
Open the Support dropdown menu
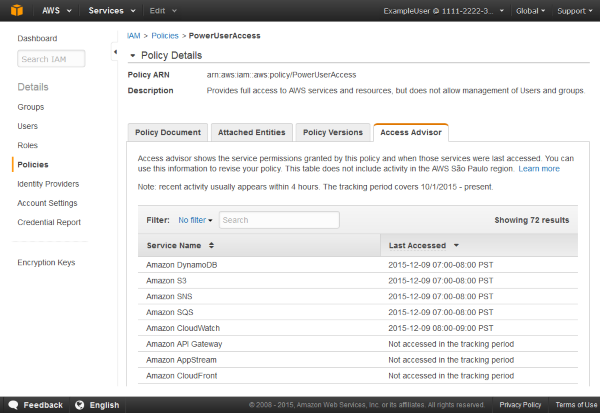point(575,11)
